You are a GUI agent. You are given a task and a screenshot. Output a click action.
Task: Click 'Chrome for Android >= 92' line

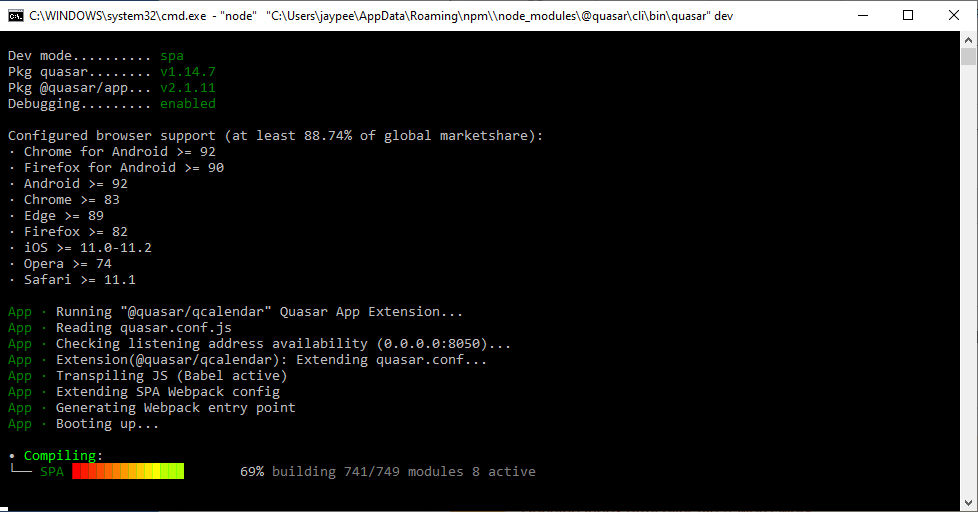pyautogui.click(x=112, y=152)
